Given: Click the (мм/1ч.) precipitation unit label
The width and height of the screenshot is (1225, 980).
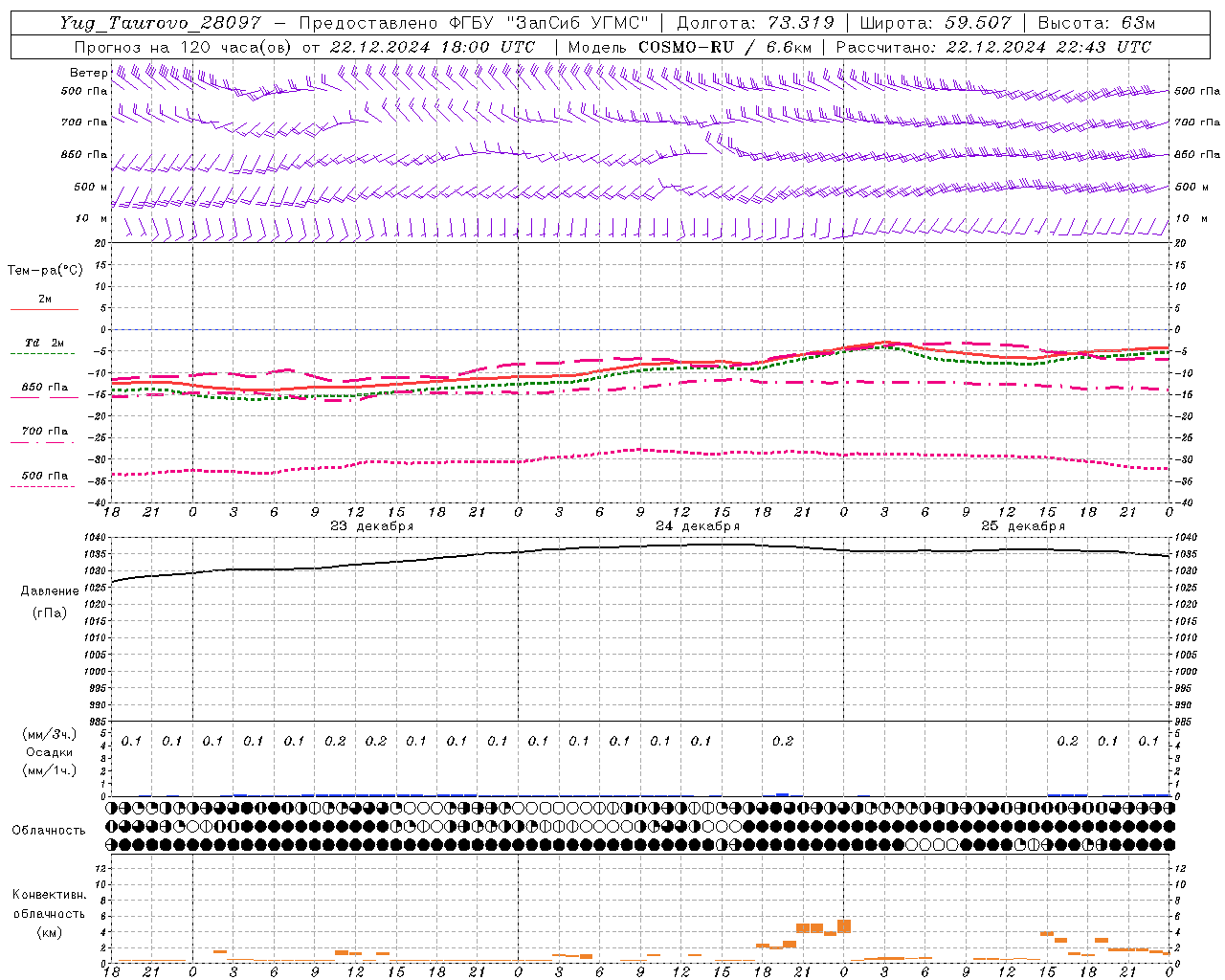Looking at the screenshot, I should (50, 770).
